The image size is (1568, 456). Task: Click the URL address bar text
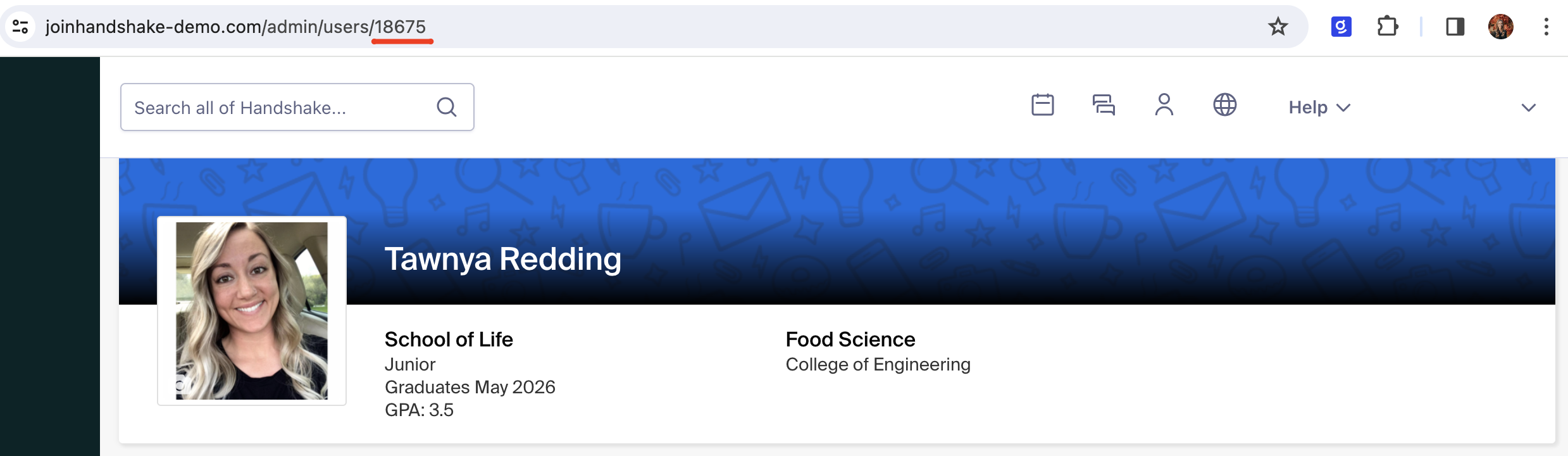[x=235, y=27]
